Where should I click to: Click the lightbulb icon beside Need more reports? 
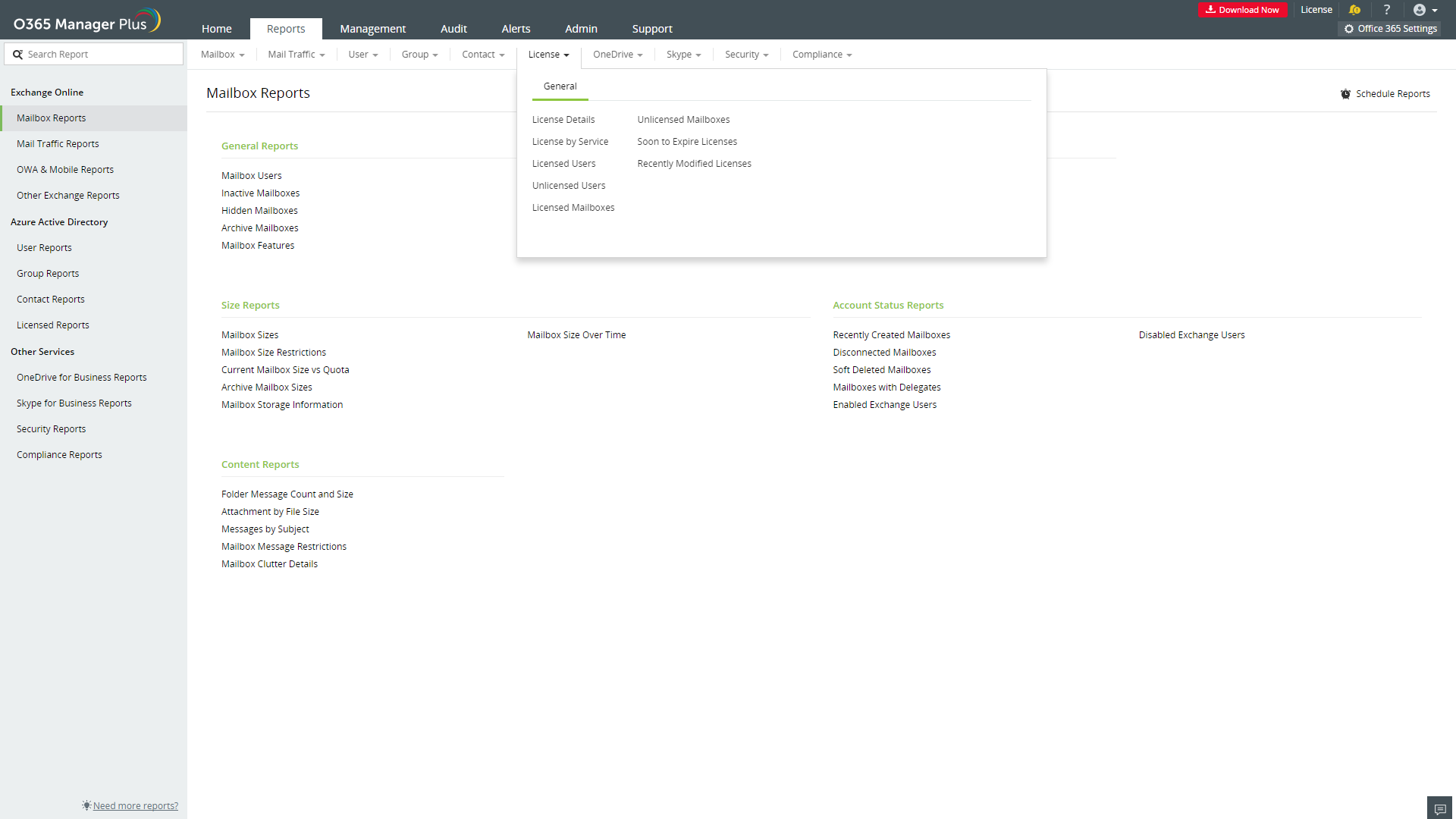pyautogui.click(x=86, y=805)
